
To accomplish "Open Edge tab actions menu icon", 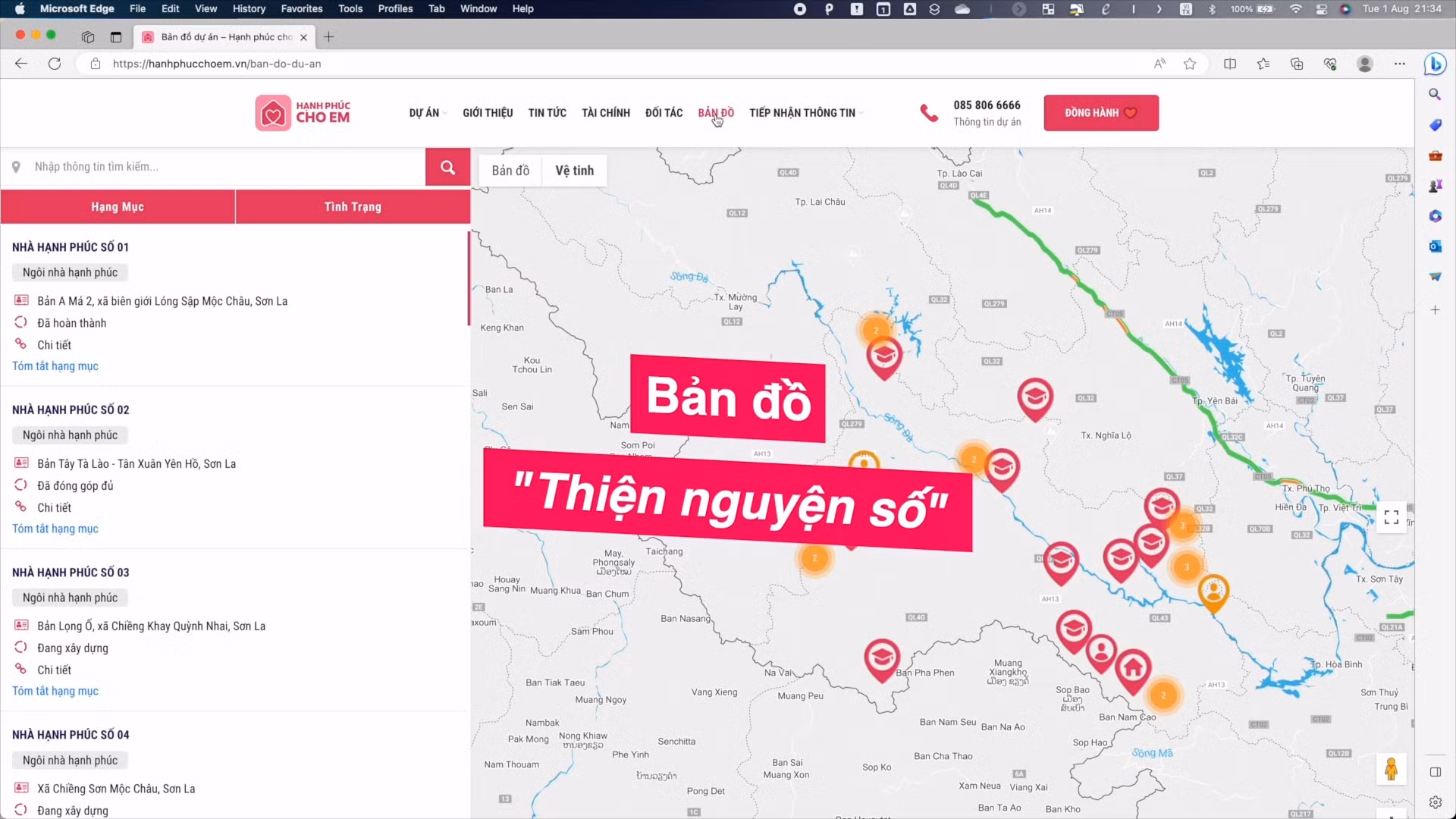I will tap(115, 36).
